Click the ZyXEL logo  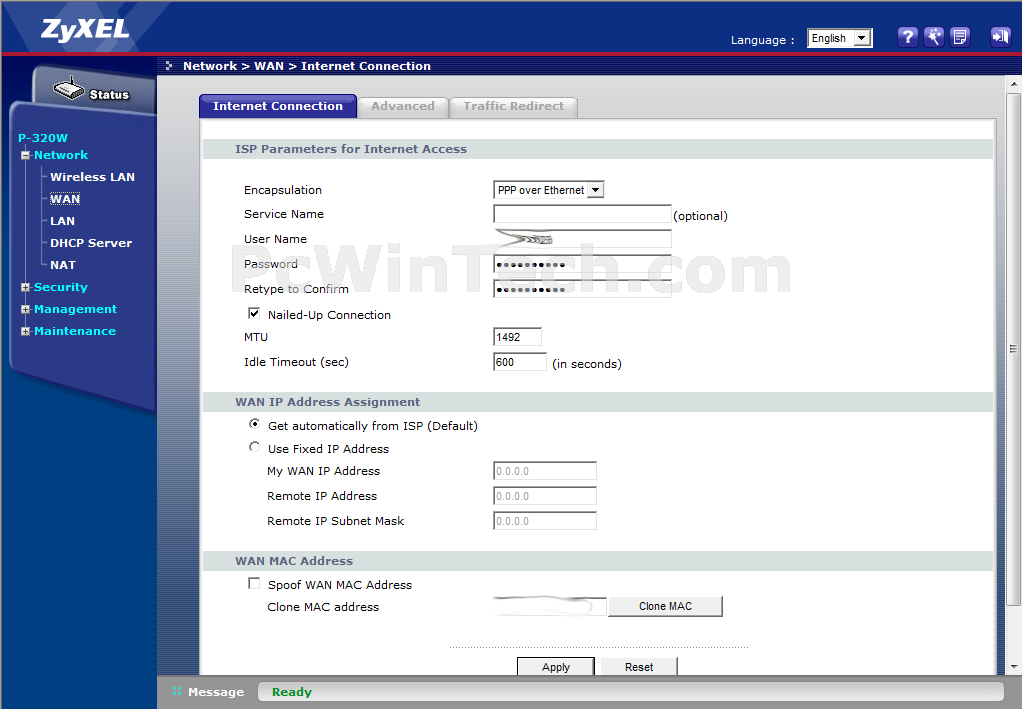pos(85,30)
